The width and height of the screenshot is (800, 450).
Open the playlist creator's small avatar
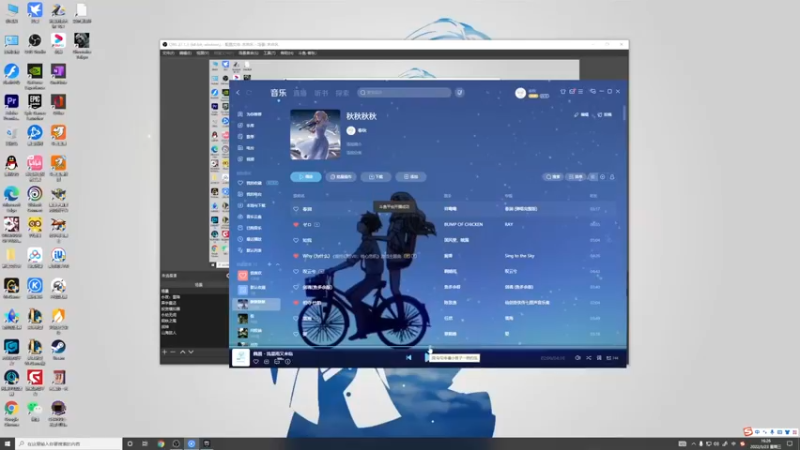[351, 131]
